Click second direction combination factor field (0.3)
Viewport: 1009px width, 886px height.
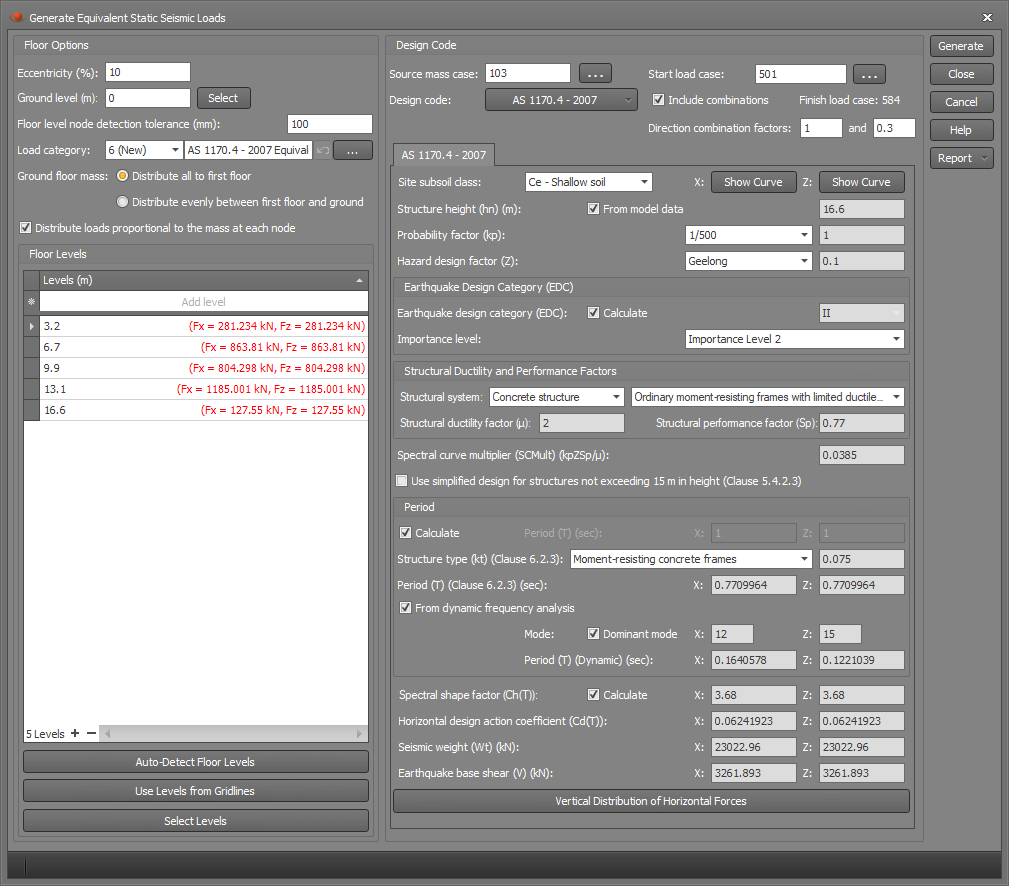[894, 128]
